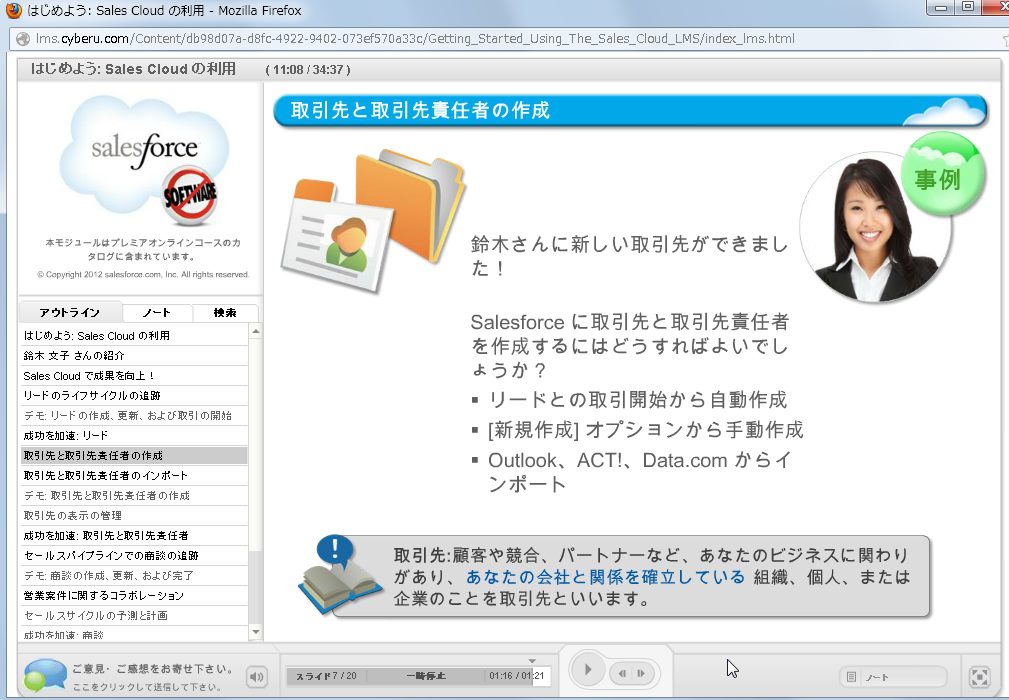1009x700 pixels.
Task: Click bullet Outlook、ACT!、Data.com からインポート
Action: click(640, 472)
